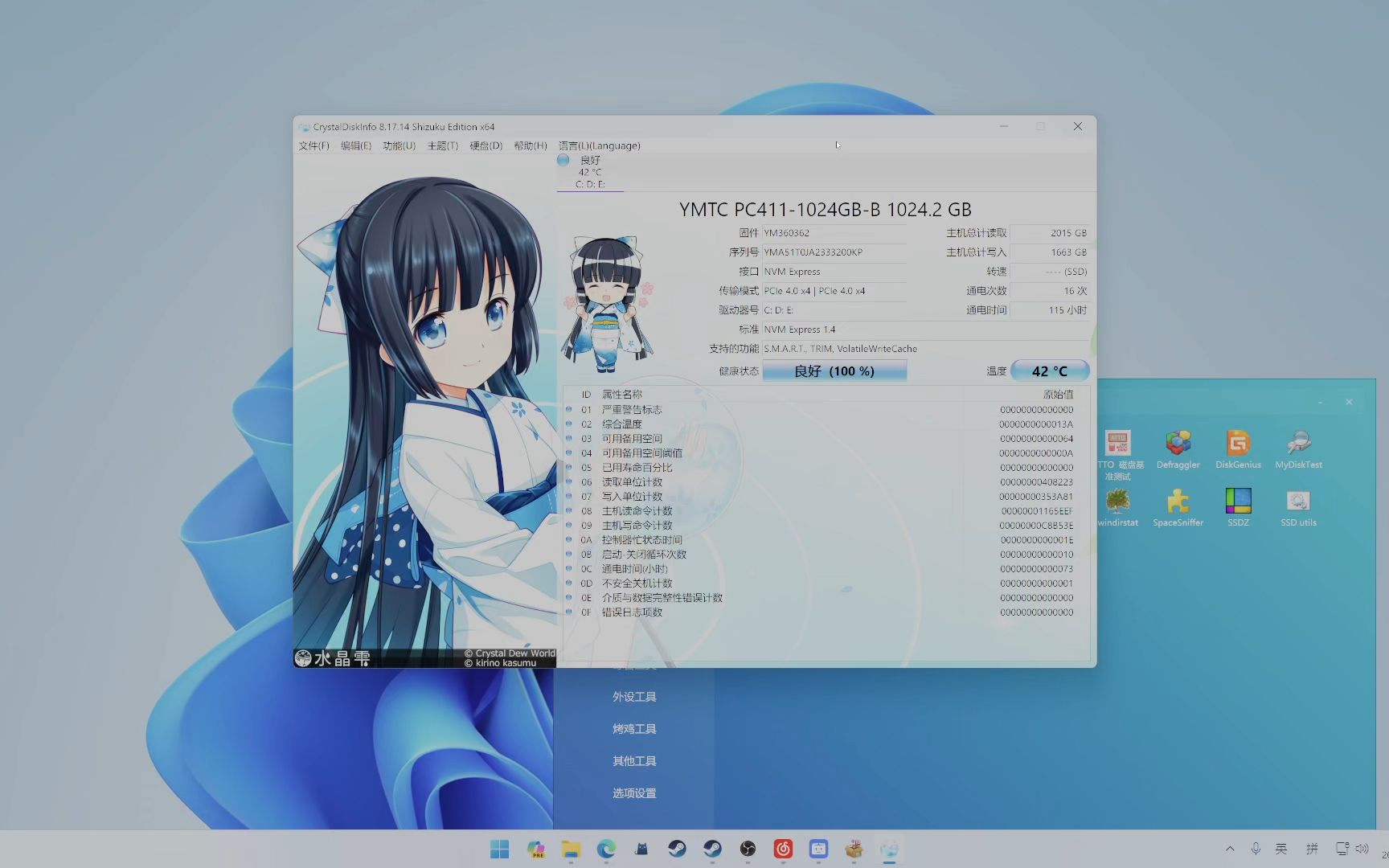Viewport: 1389px width, 868px height.
Task: Click the 属性名称 column header
Action: (622, 395)
